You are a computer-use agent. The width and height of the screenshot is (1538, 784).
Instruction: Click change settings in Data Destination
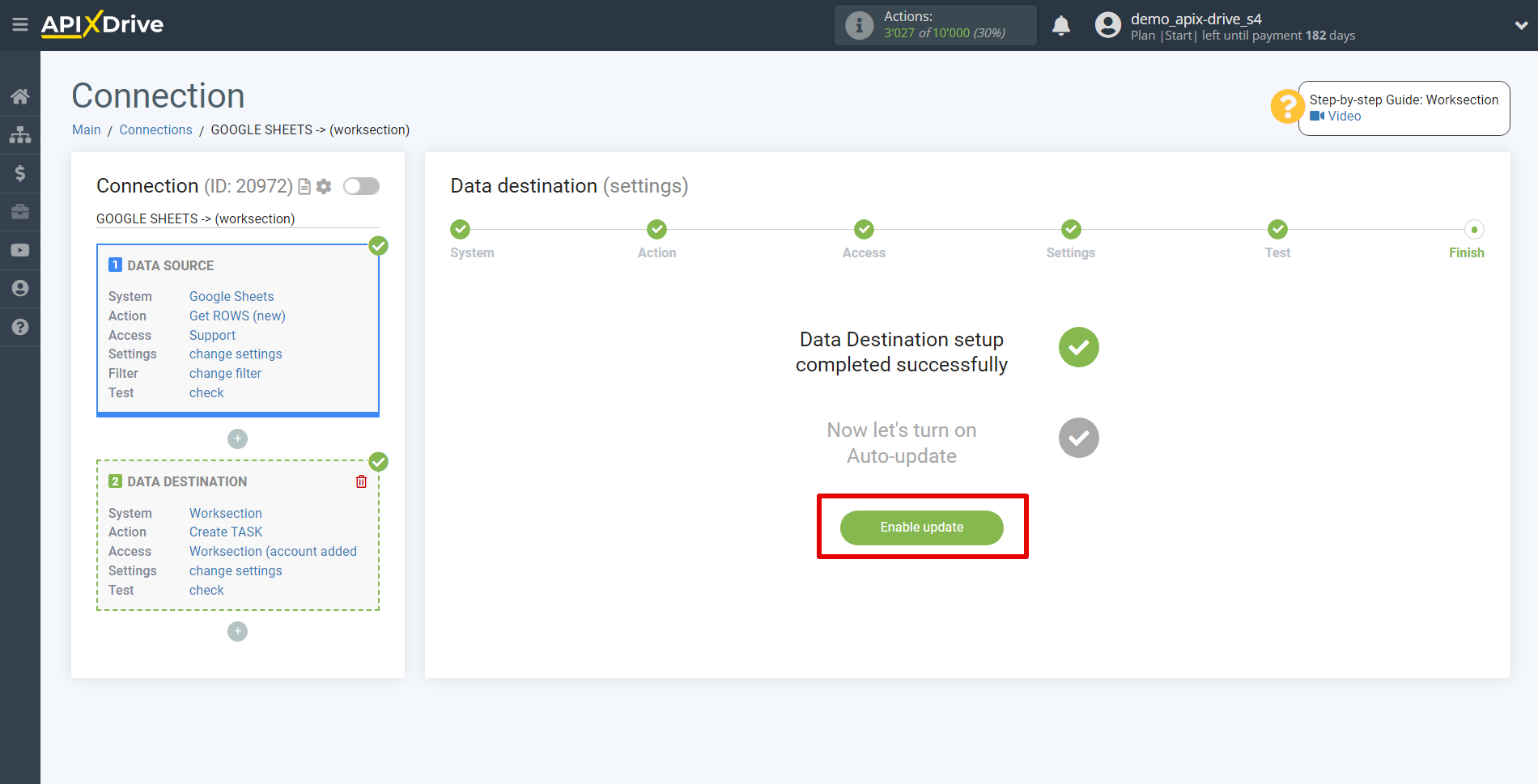[236, 570]
